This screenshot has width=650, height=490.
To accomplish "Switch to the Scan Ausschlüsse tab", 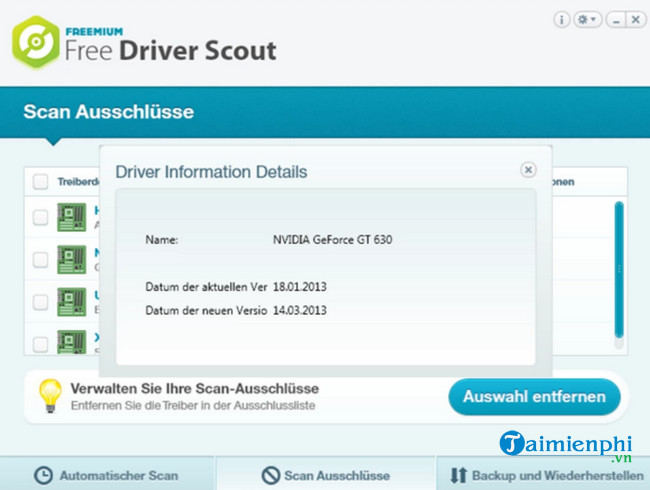I will [325, 474].
